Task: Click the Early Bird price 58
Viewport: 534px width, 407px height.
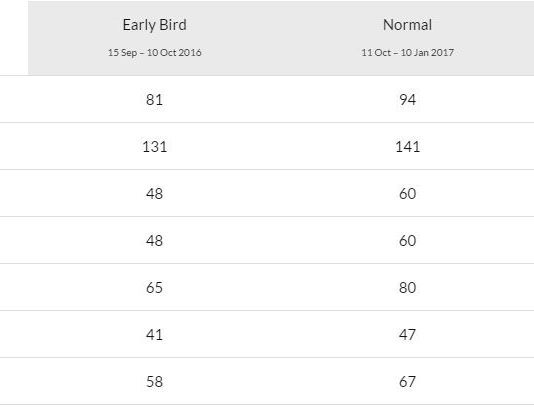Action: tap(154, 382)
